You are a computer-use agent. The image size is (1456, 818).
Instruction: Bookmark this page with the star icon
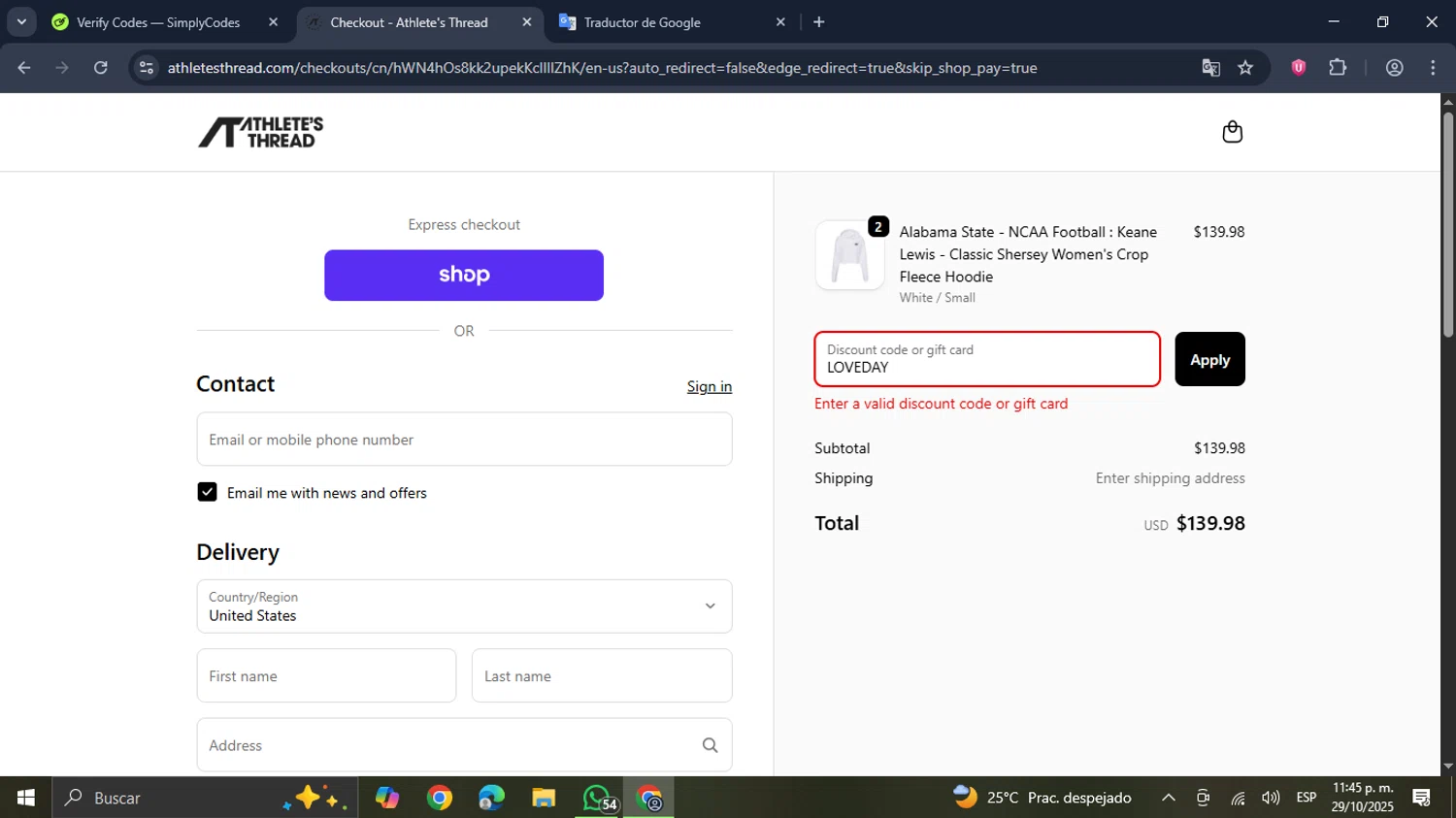pos(1245,68)
